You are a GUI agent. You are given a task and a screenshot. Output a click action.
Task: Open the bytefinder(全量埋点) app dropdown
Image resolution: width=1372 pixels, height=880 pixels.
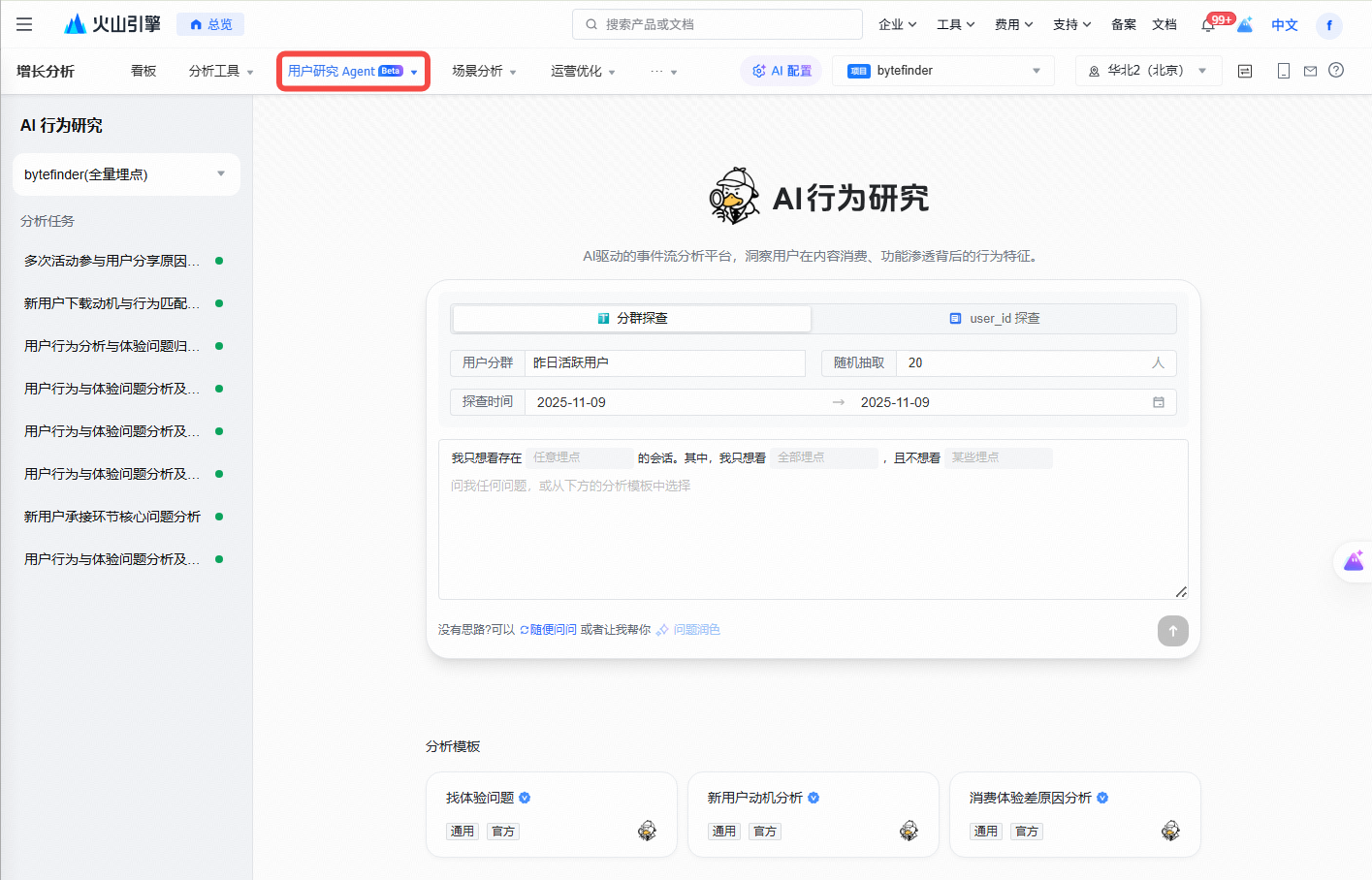click(126, 174)
